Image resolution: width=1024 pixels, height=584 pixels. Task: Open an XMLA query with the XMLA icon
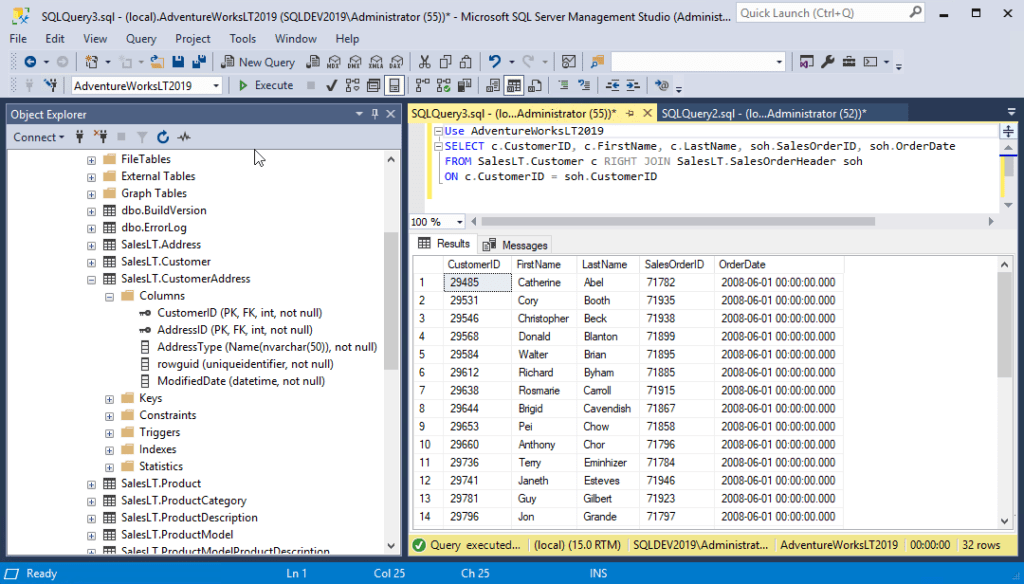click(376, 62)
